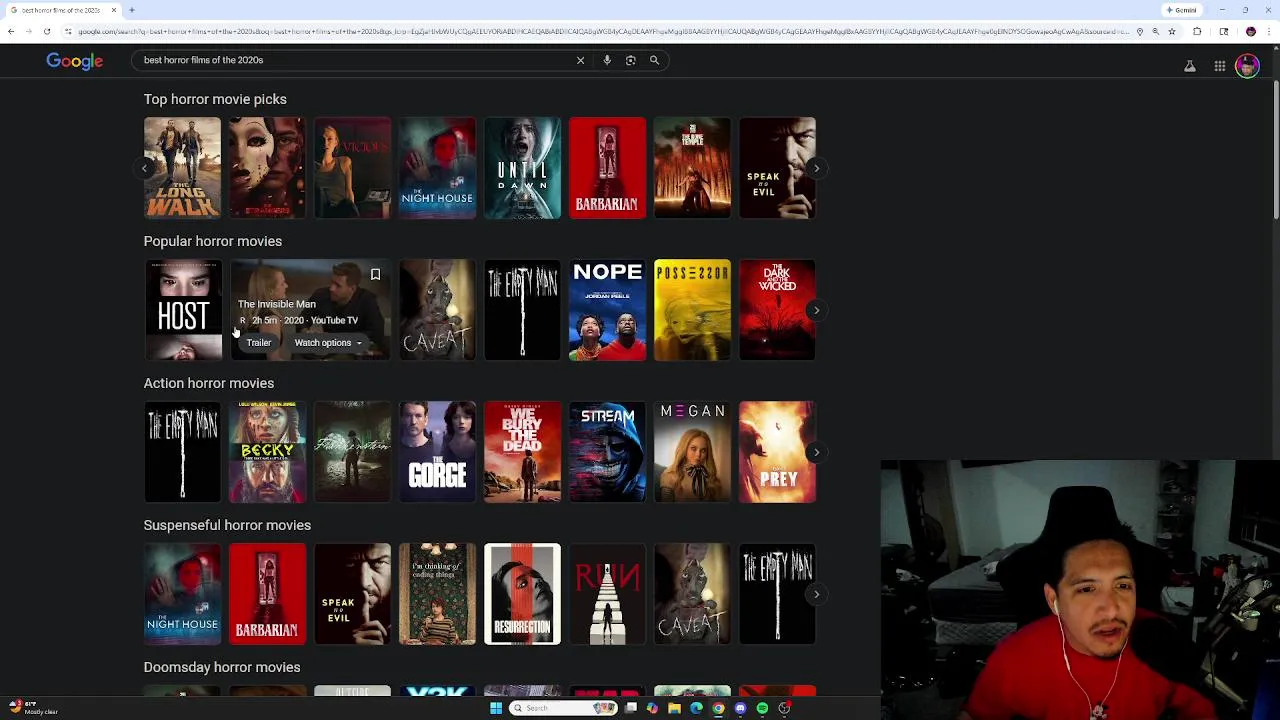Open the Google apps grid icon
1280x720 pixels.
point(1220,66)
